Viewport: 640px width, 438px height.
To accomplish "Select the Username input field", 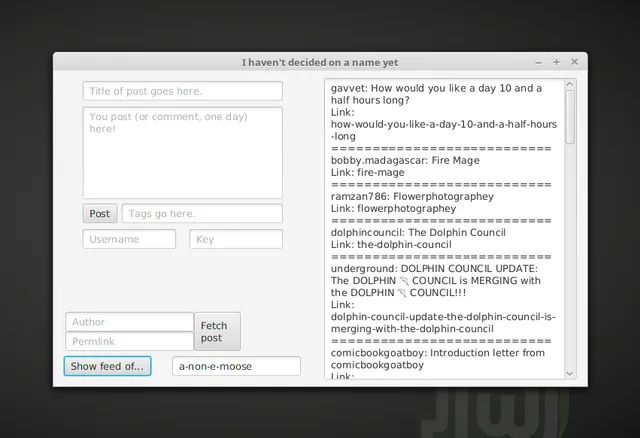I will [129, 239].
